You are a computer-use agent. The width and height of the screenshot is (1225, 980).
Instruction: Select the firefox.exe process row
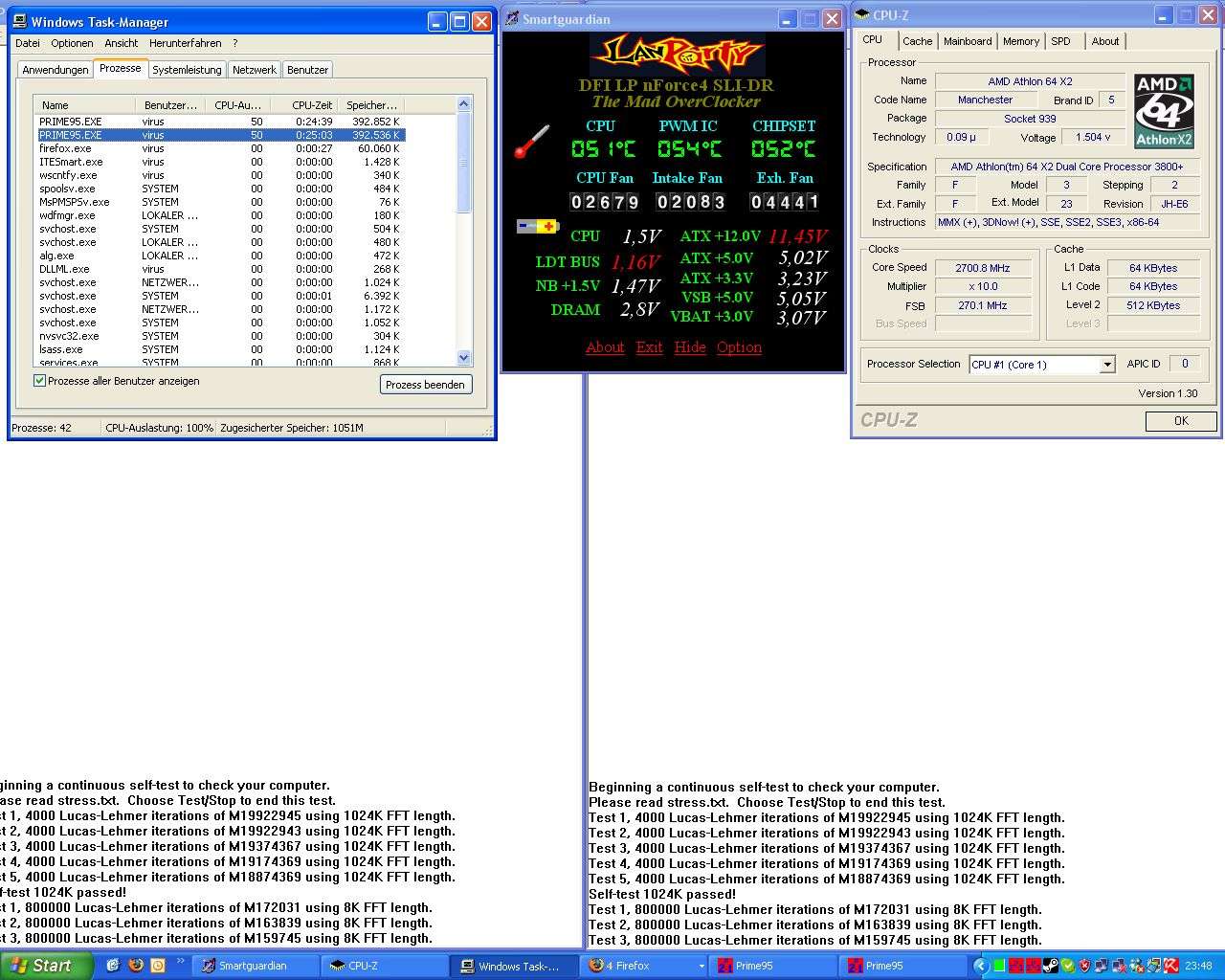(219, 148)
